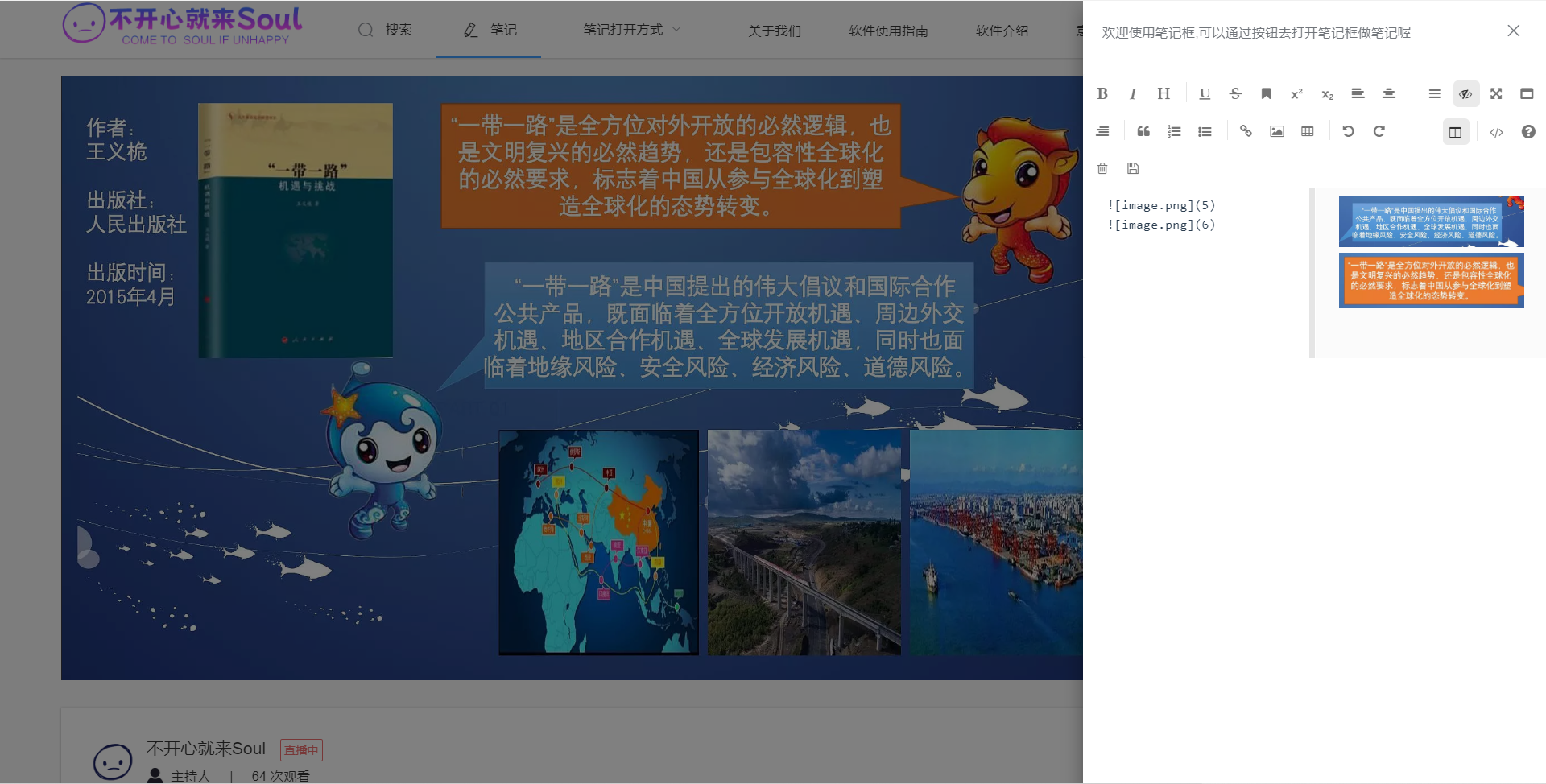Clear the note using trash icon

[x=1102, y=168]
